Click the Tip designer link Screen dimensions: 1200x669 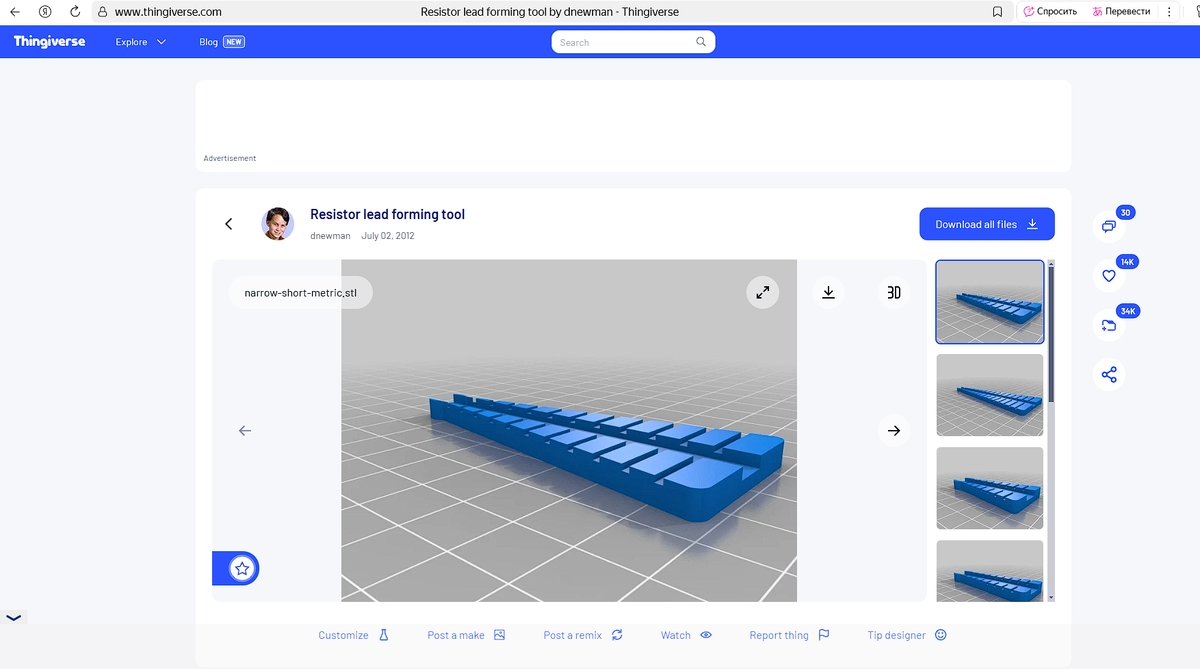click(907, 635)
